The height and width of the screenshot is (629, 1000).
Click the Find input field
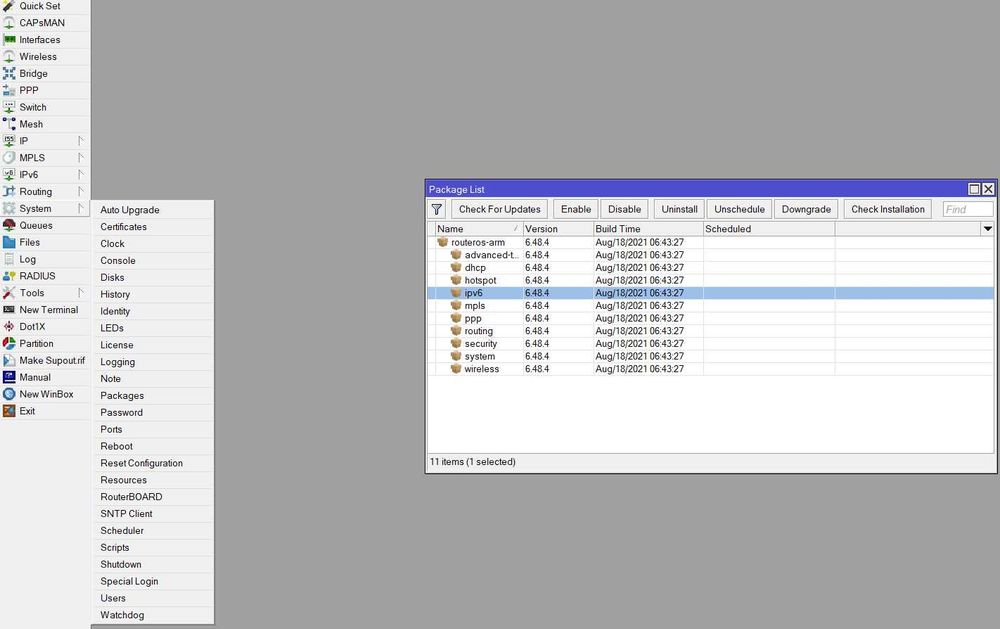967,209
